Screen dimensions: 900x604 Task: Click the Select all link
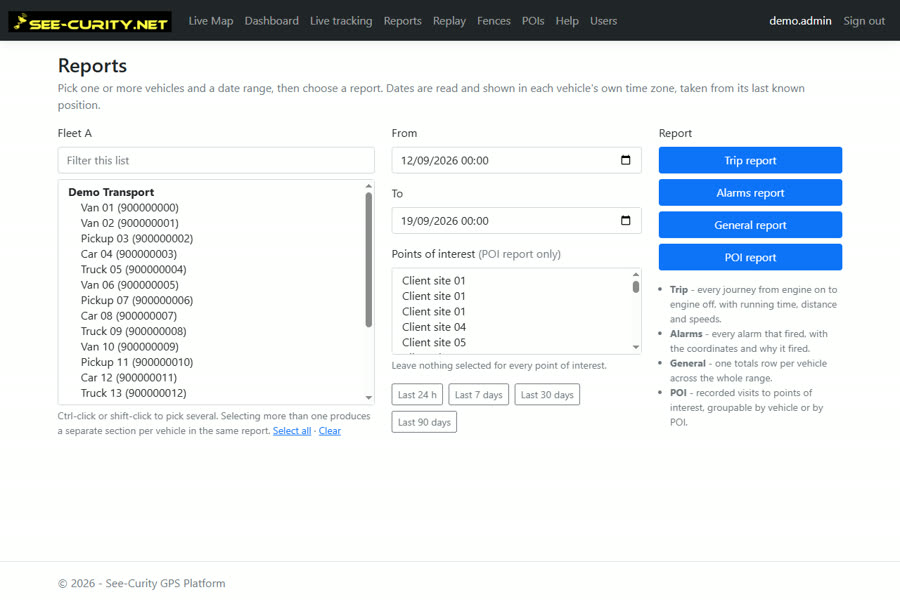[x=292, y=431]
